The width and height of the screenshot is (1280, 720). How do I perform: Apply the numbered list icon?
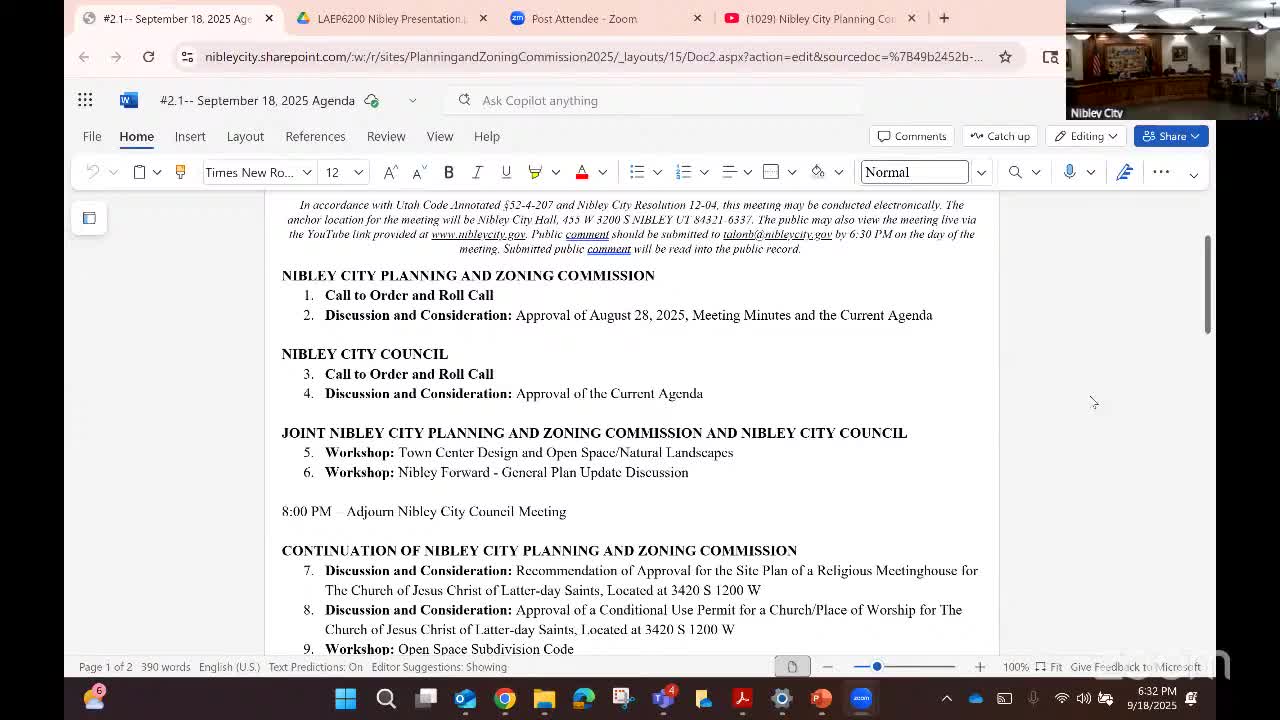684,172
